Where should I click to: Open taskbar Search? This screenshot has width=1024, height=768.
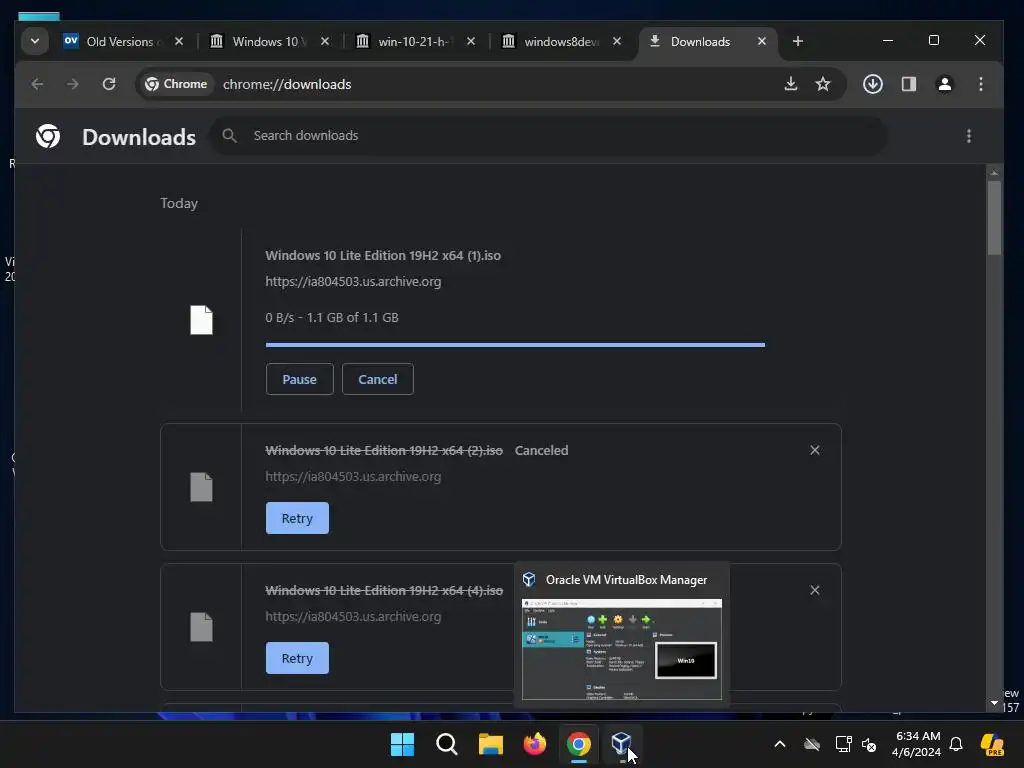(x=447, y=744)
